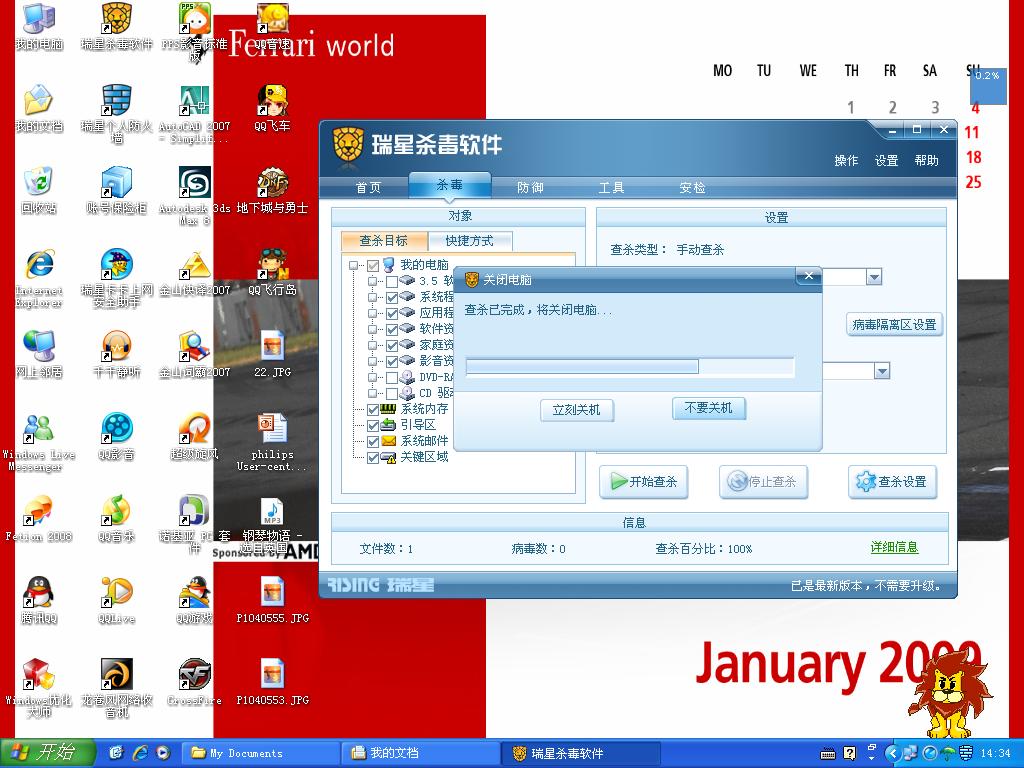Select 快捷方式 tab in 对象 panel
The image size is (1024, 768).
(470, 241)
